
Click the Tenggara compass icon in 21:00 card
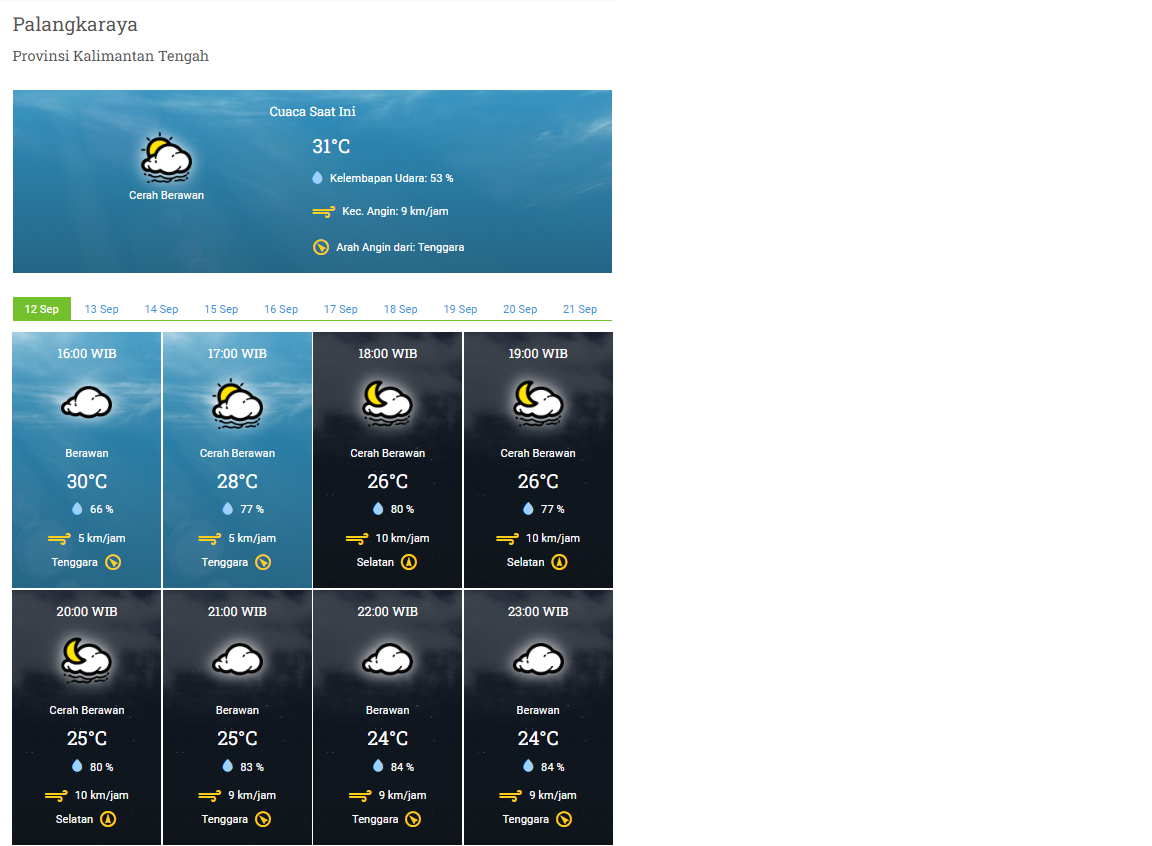pos(263,820)
